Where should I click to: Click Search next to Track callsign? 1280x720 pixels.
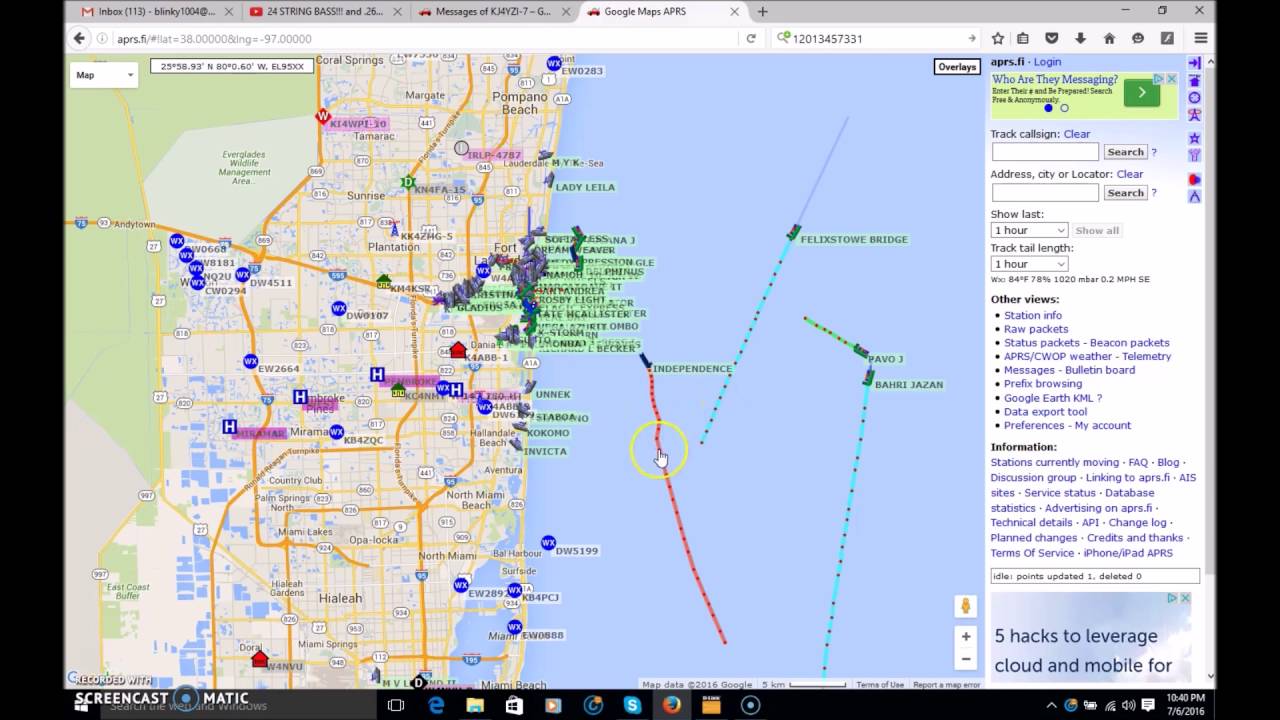click(x=1125, y=152)
